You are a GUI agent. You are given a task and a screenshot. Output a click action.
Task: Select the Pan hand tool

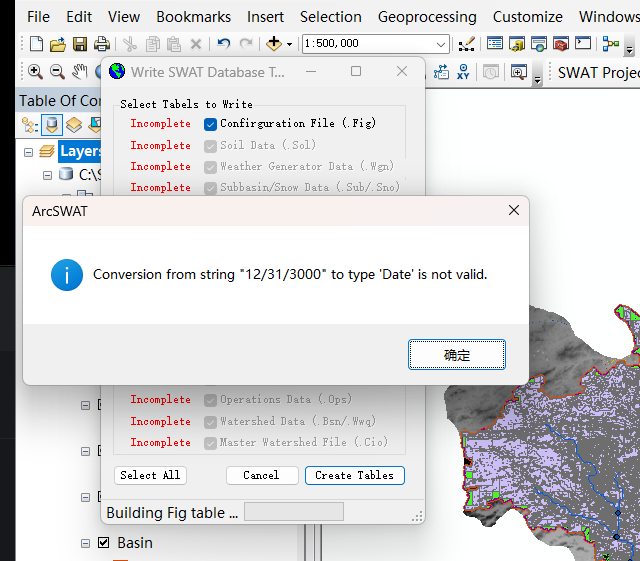80,72
